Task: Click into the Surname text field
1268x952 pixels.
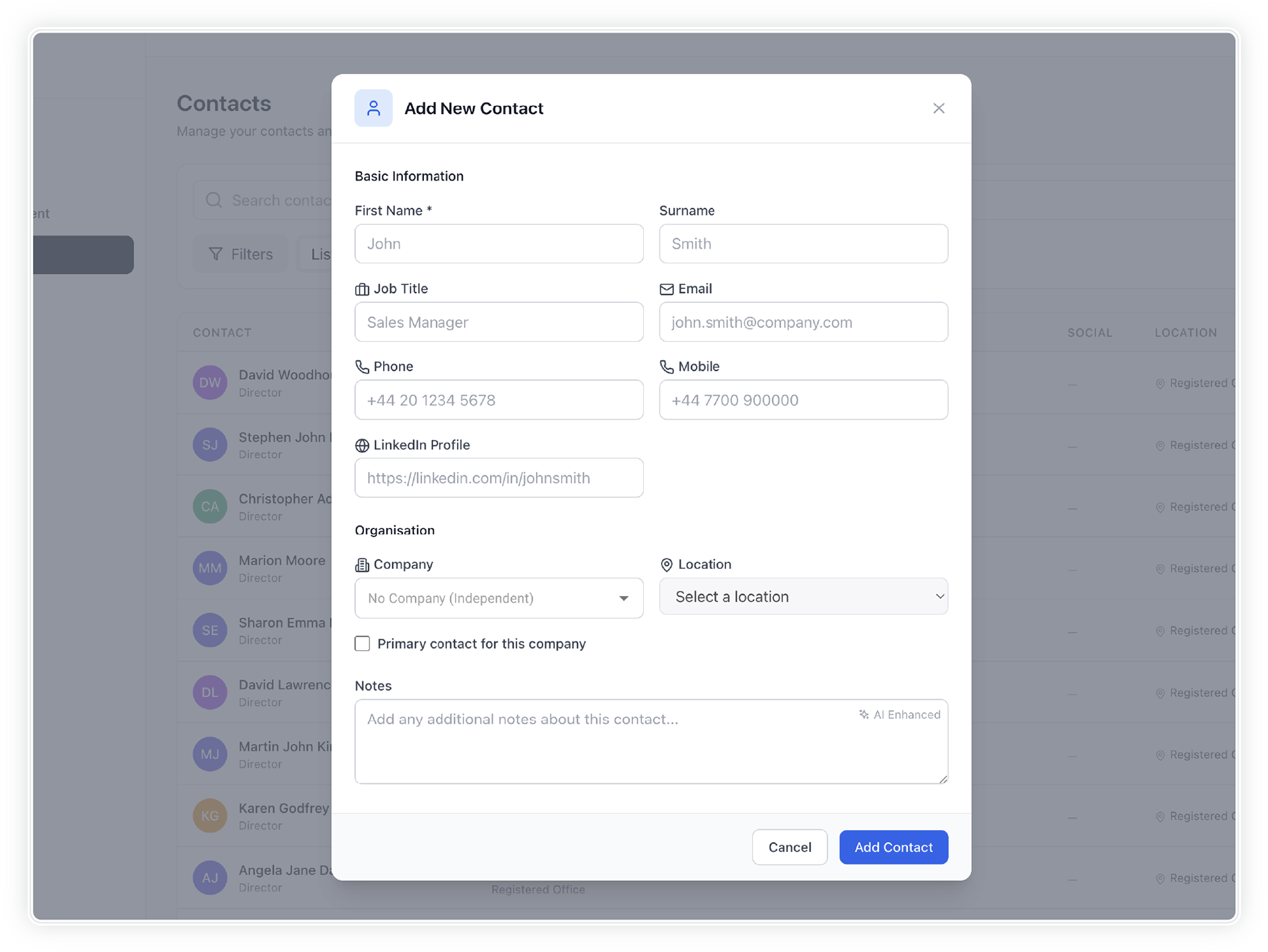Action: pyautogui.click(x=803, y=244)
